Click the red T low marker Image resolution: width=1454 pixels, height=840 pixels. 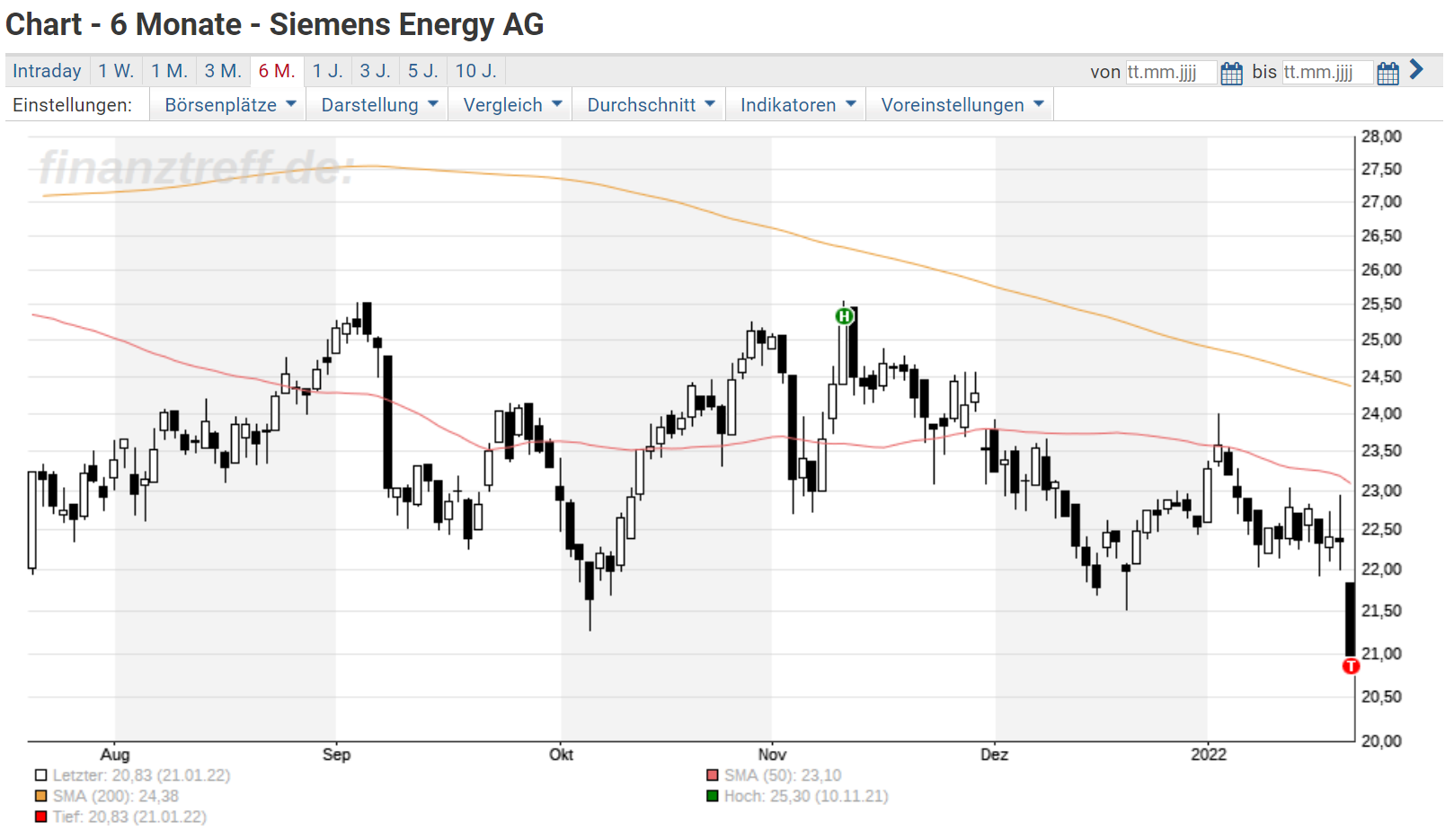click(1351, 666)
